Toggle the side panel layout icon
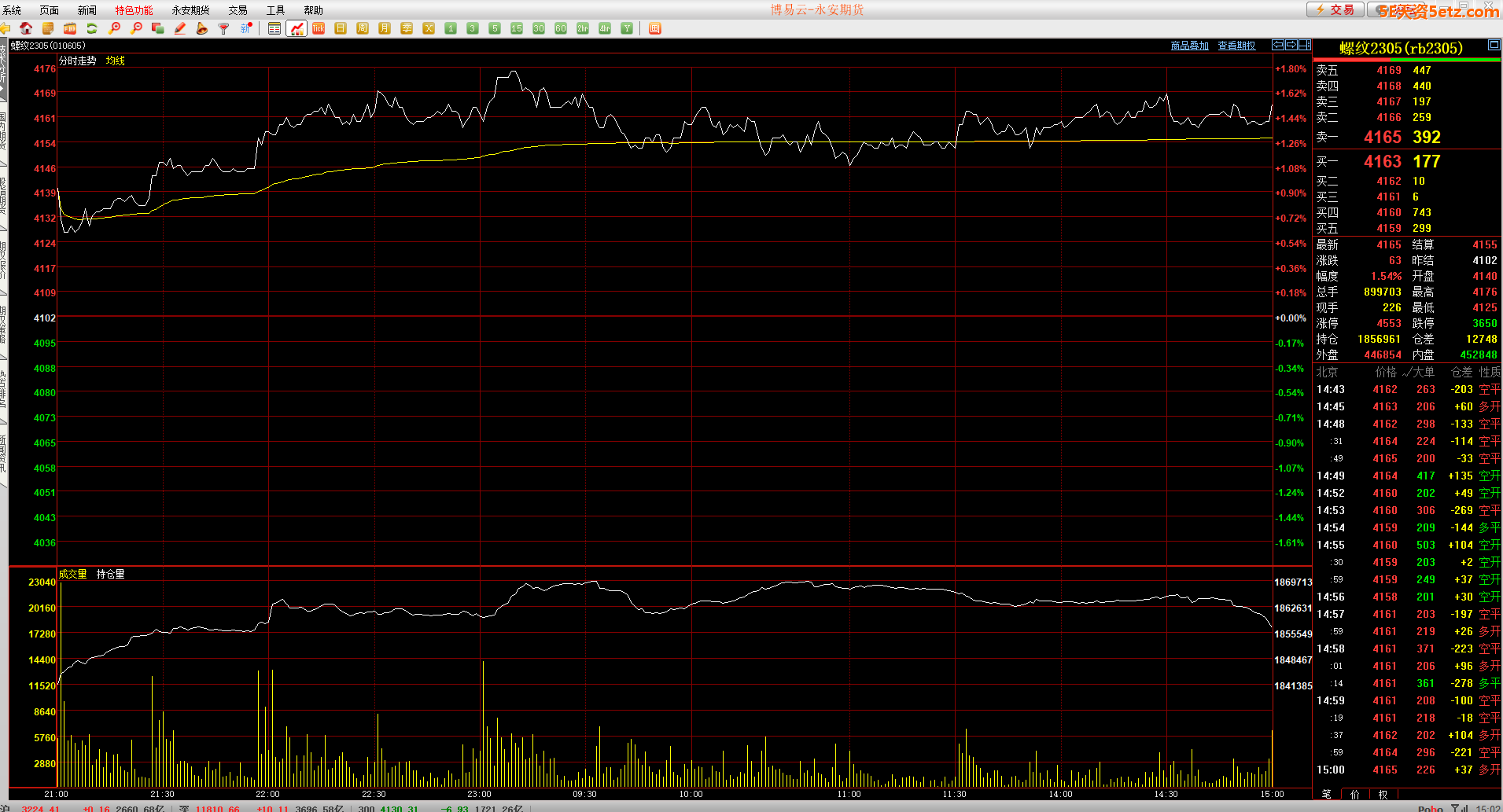The height and width of the screenshot is (812, 1503). [x=1305, y=45]
